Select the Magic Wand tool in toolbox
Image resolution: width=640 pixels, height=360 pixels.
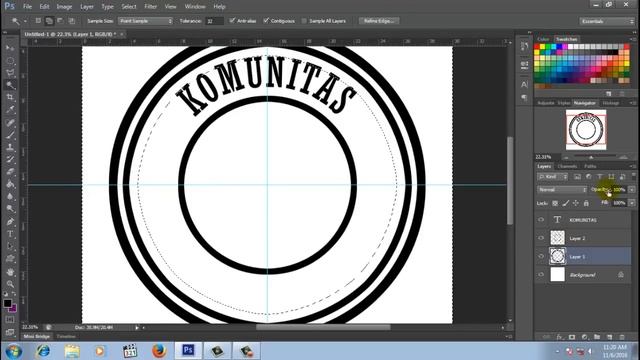click(x=10, y=85)
